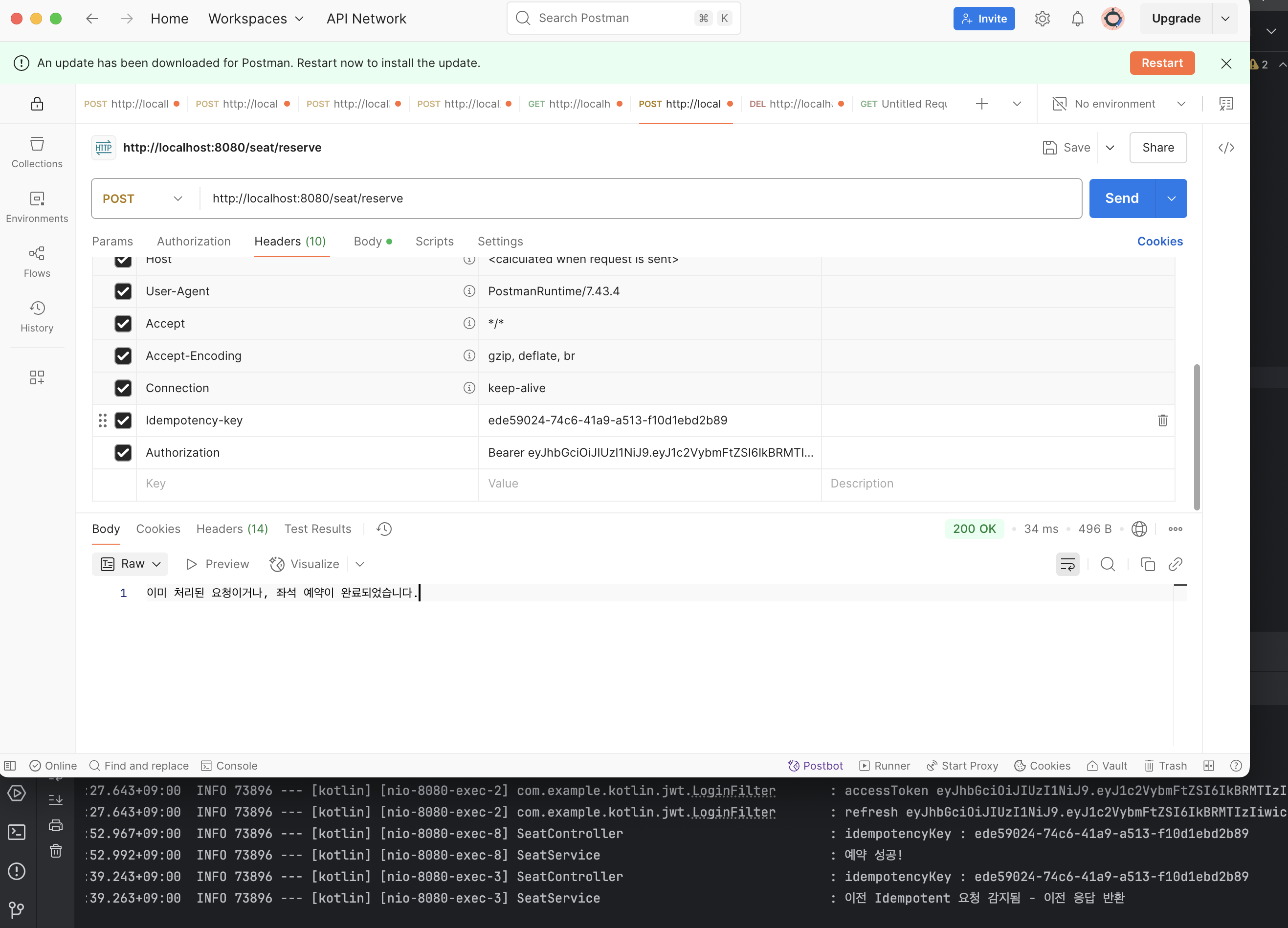Open the Raw format dropdown
Screen dimensions: 1288x928
pos(131,564)
